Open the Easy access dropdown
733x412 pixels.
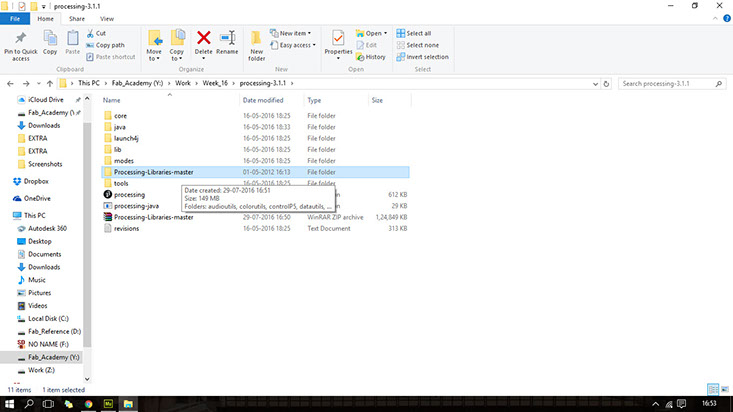293,45
